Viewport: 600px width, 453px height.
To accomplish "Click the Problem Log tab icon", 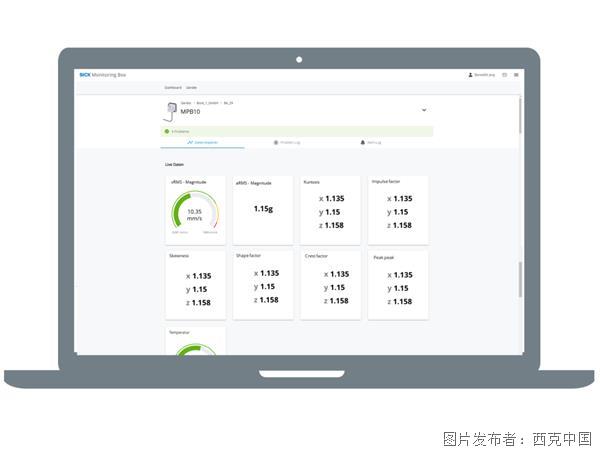I will (277, 143).
